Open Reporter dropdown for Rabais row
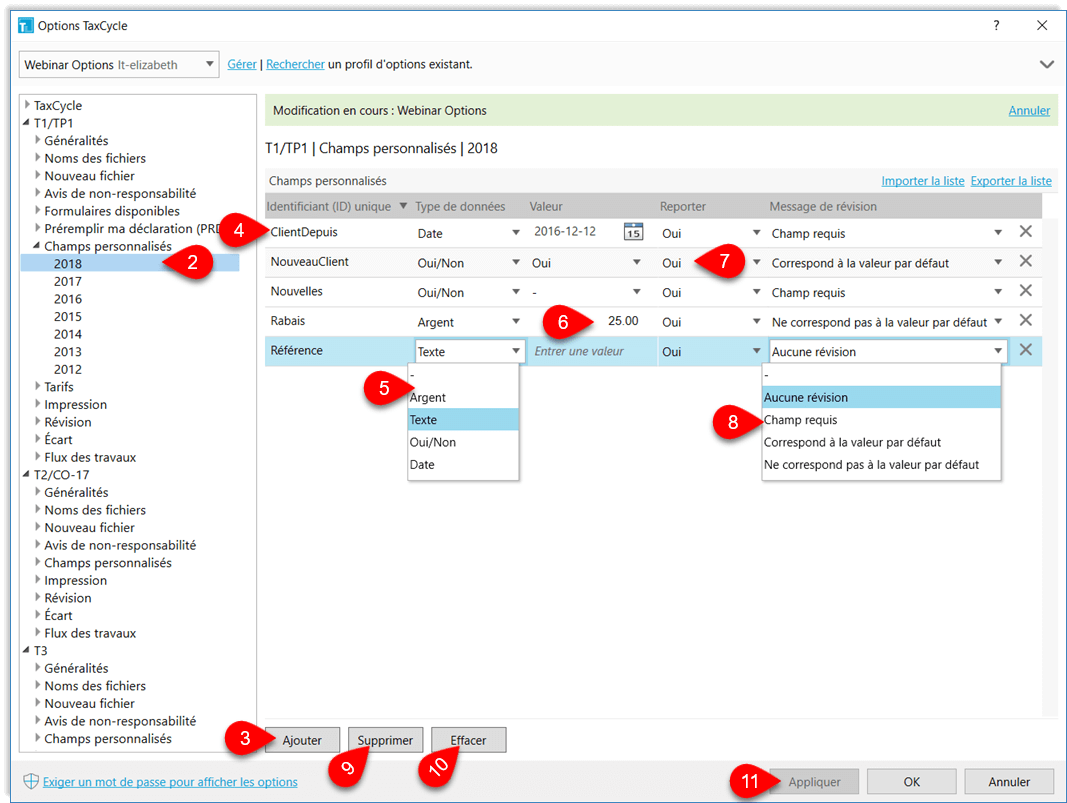1067x803 pixels. pyautogui.click(x=756, y=322)
